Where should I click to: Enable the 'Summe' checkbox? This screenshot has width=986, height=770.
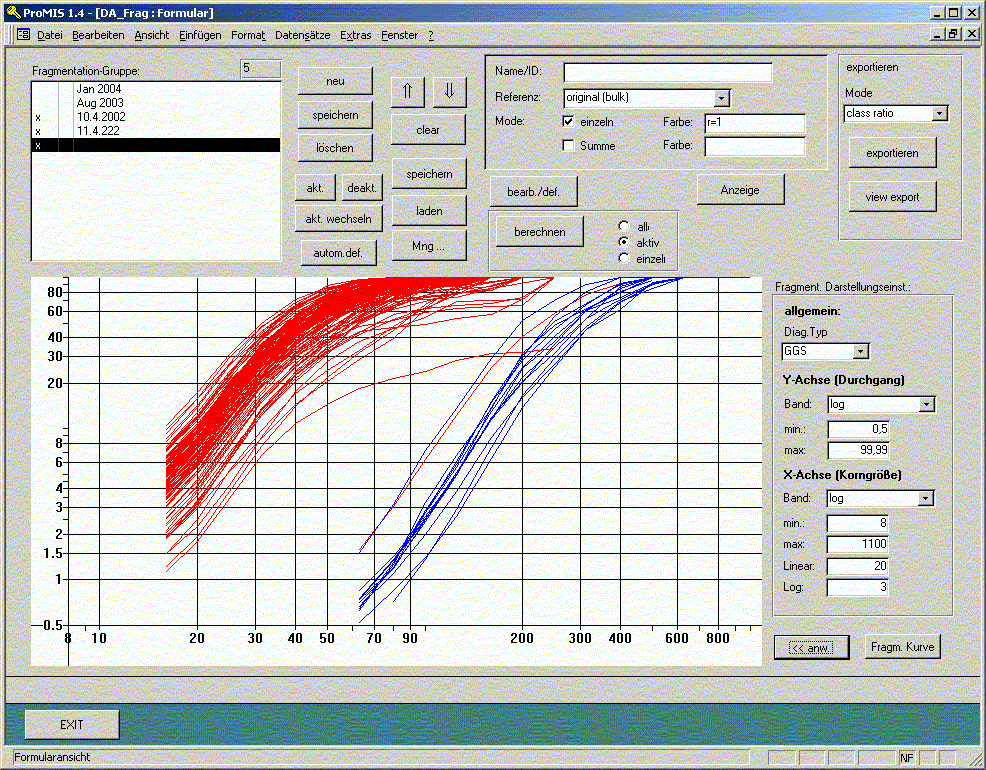tap(569, 146)
